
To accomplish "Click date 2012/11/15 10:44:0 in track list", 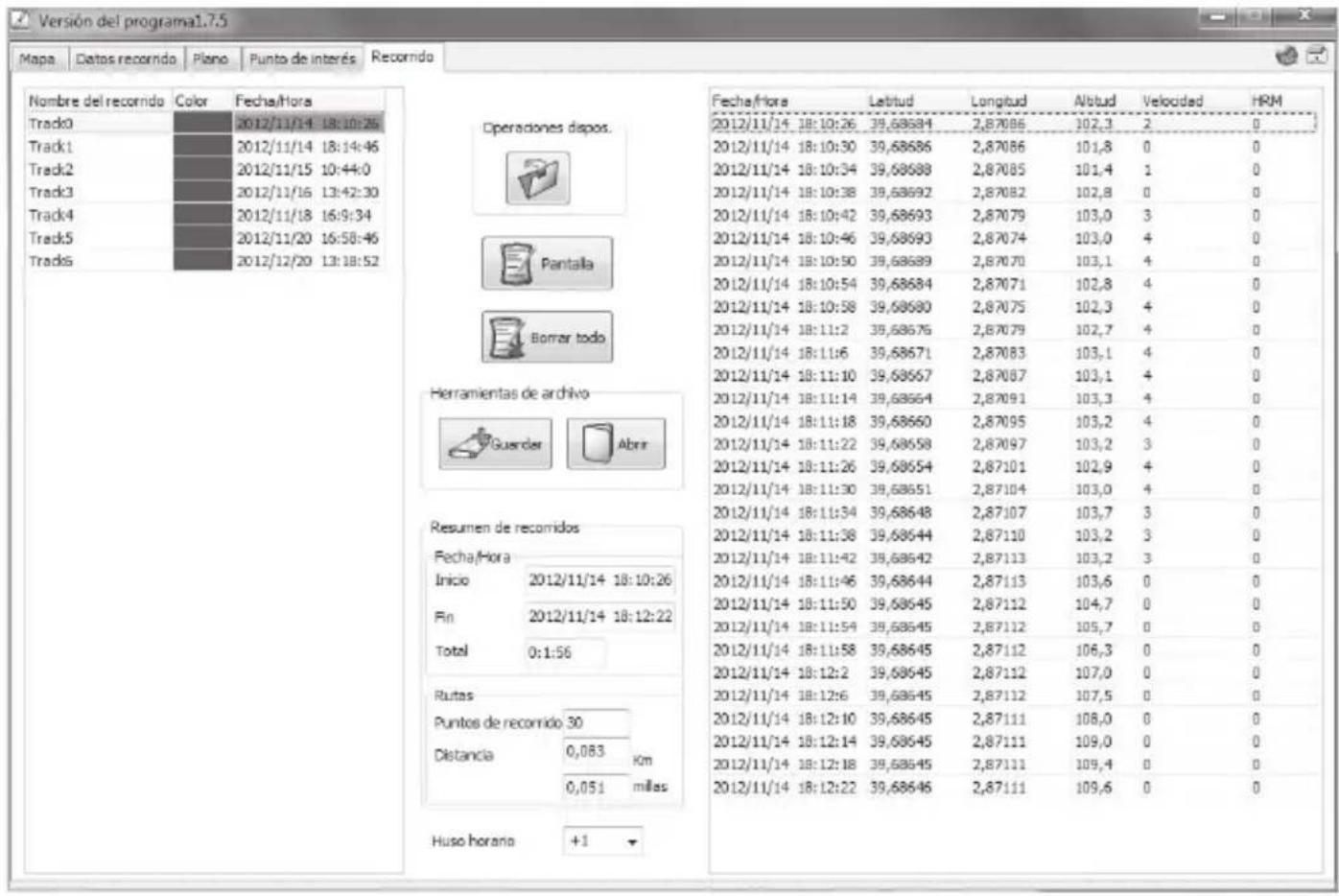I will point(303,169).
